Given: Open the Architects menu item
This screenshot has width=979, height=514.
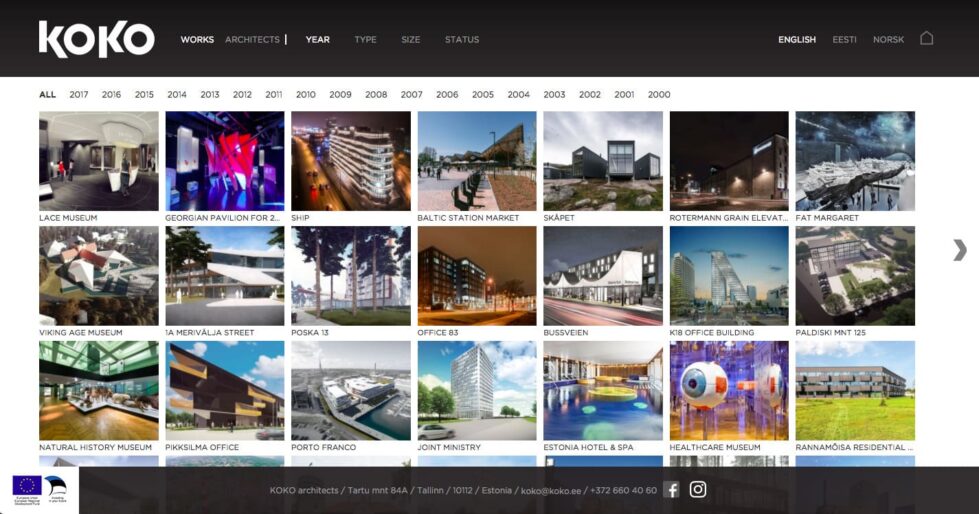Looking at the screenshot, I should coord(252,40).
